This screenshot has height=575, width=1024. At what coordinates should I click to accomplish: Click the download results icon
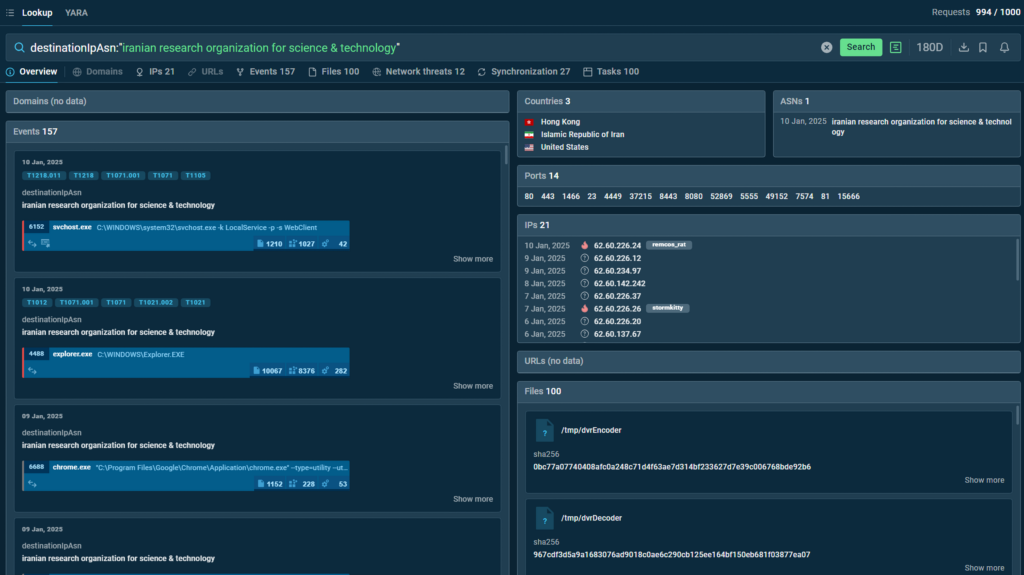click(x=964, y=47)
